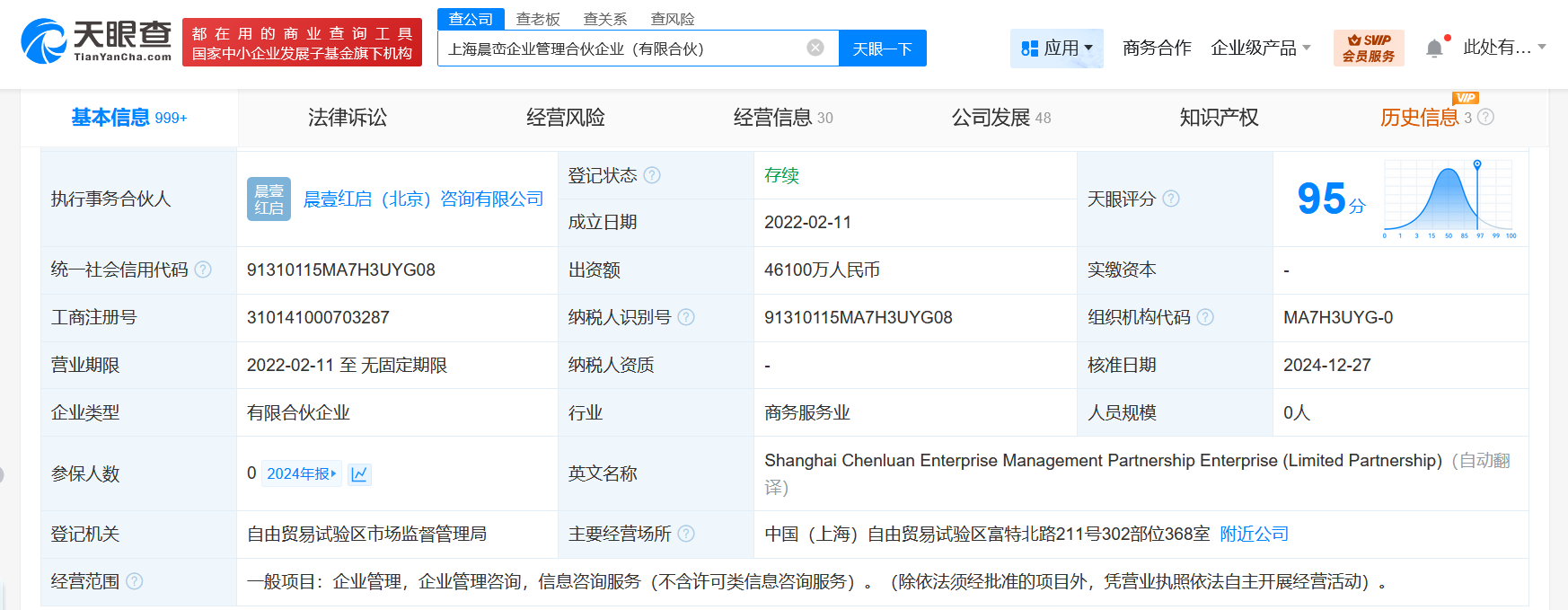The height and width of the screenshot is (610, 1568).
Task: Select the 查老板 search tab
Action: click(x=538, y=19)
